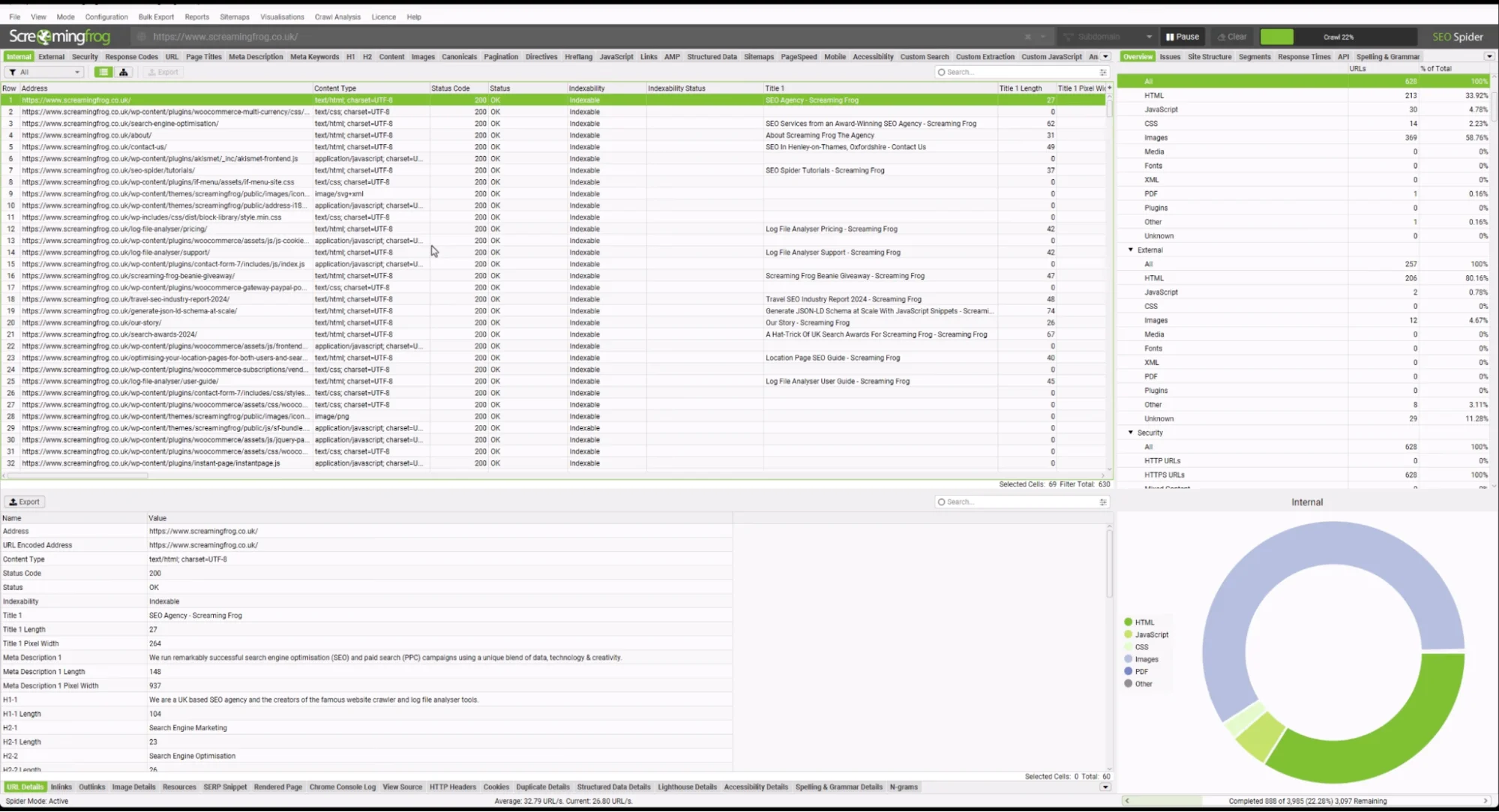Open advanced search options sliders icon
This screenshot has height=812, width=1499.
pyautogui.click(x=1103, y=72)
